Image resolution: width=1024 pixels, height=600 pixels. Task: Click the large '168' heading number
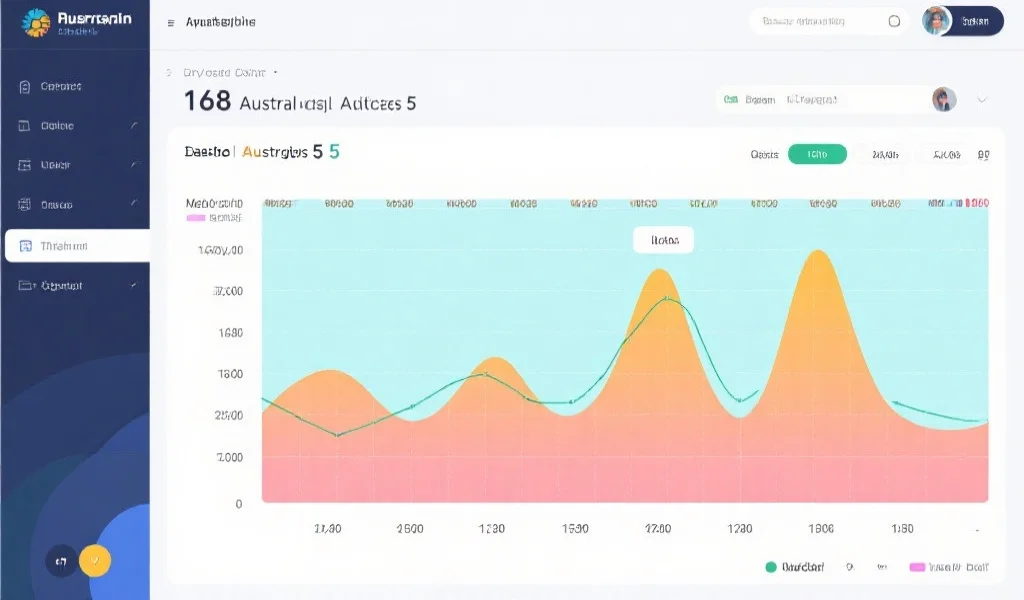pos(208,101)
